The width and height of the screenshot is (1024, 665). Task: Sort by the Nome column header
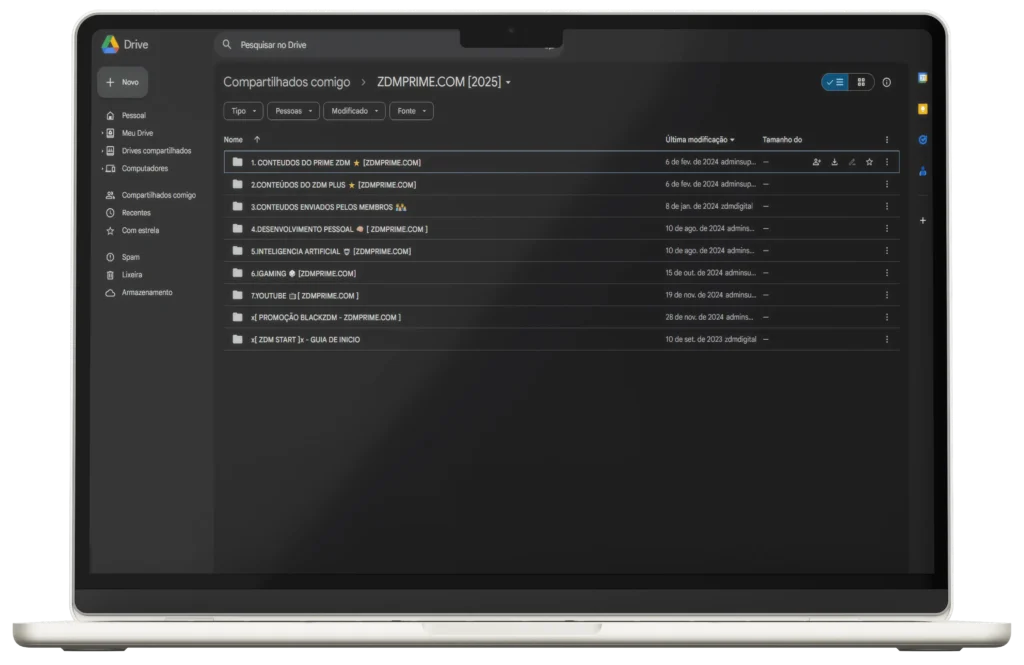[x=233, y=140]
